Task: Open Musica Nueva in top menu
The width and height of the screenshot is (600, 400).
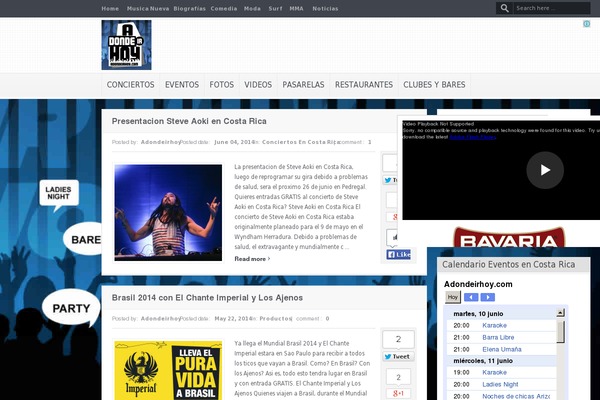Action: click(148, 8)
